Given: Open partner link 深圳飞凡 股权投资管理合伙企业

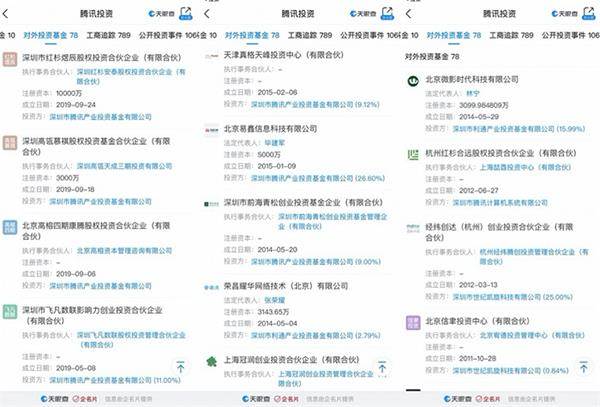Looking at the screenshot, I should point(131,340).
